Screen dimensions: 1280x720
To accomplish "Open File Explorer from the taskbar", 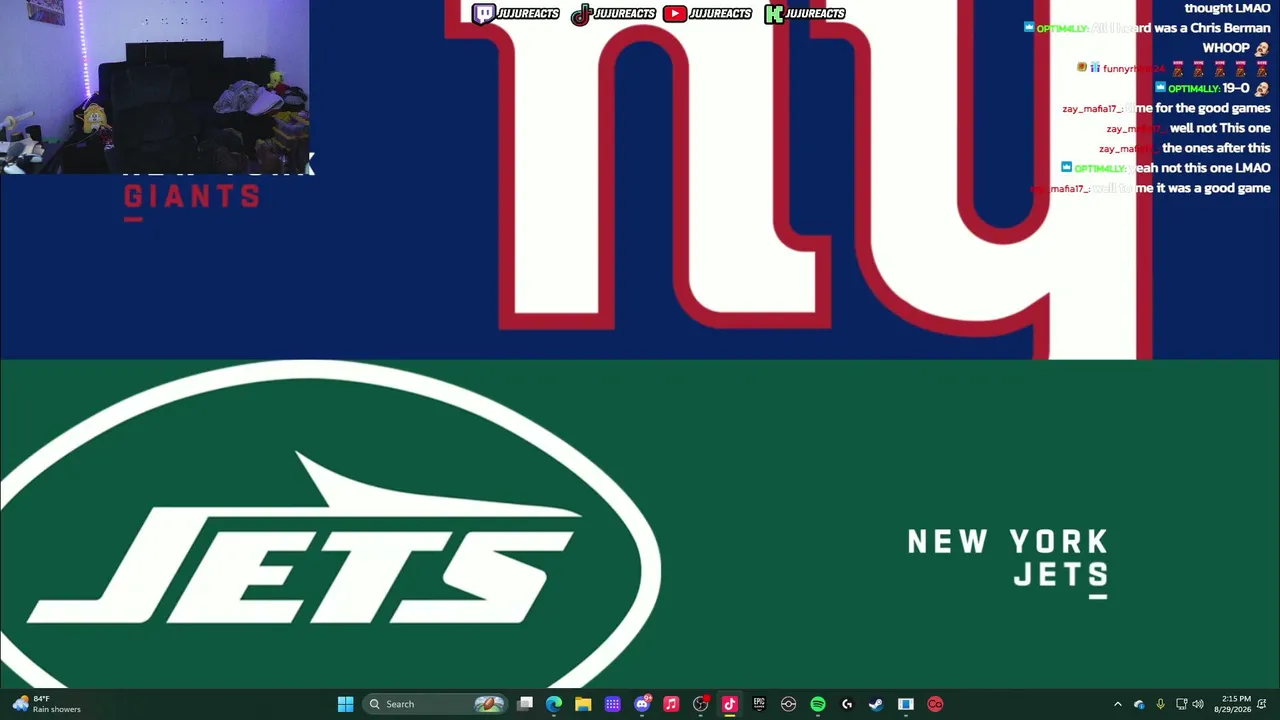I will pos(583,704).
